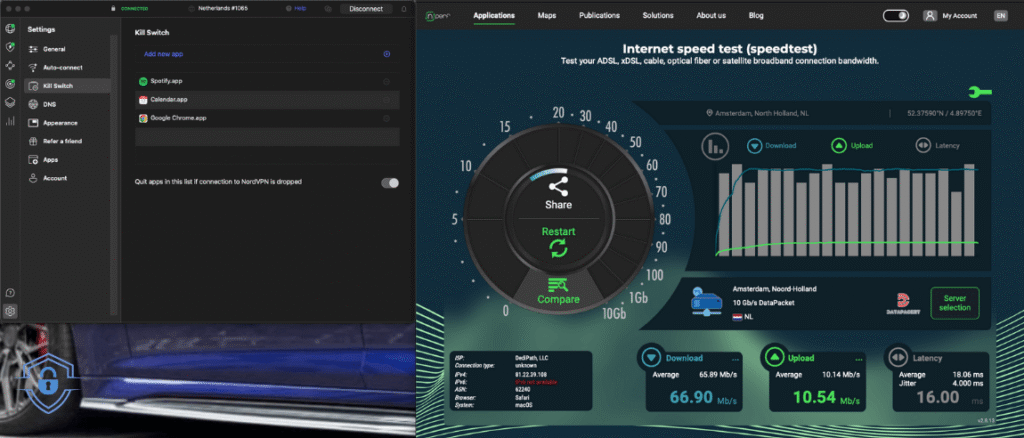Expand the Download card three-dot menu

pyautogui.click(x=735, y=359)
